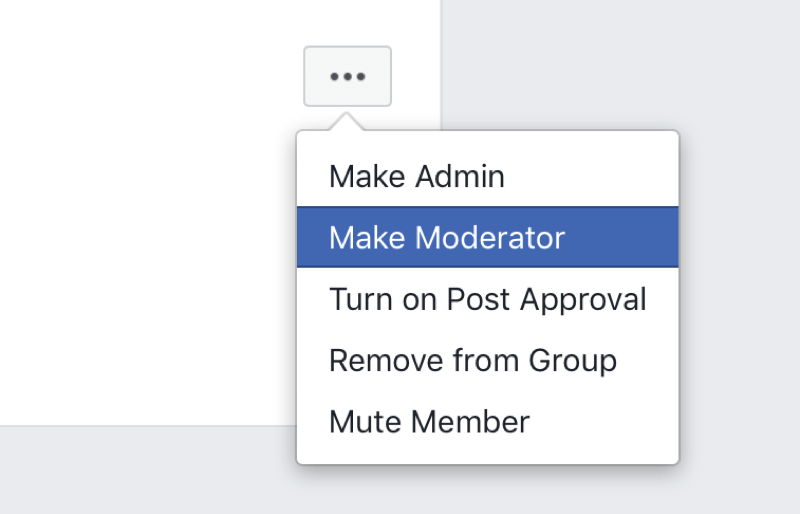The width and height of the screenshot is (800, 514).
Task: Click the three-dot more options button
Action: pos(347,77)
